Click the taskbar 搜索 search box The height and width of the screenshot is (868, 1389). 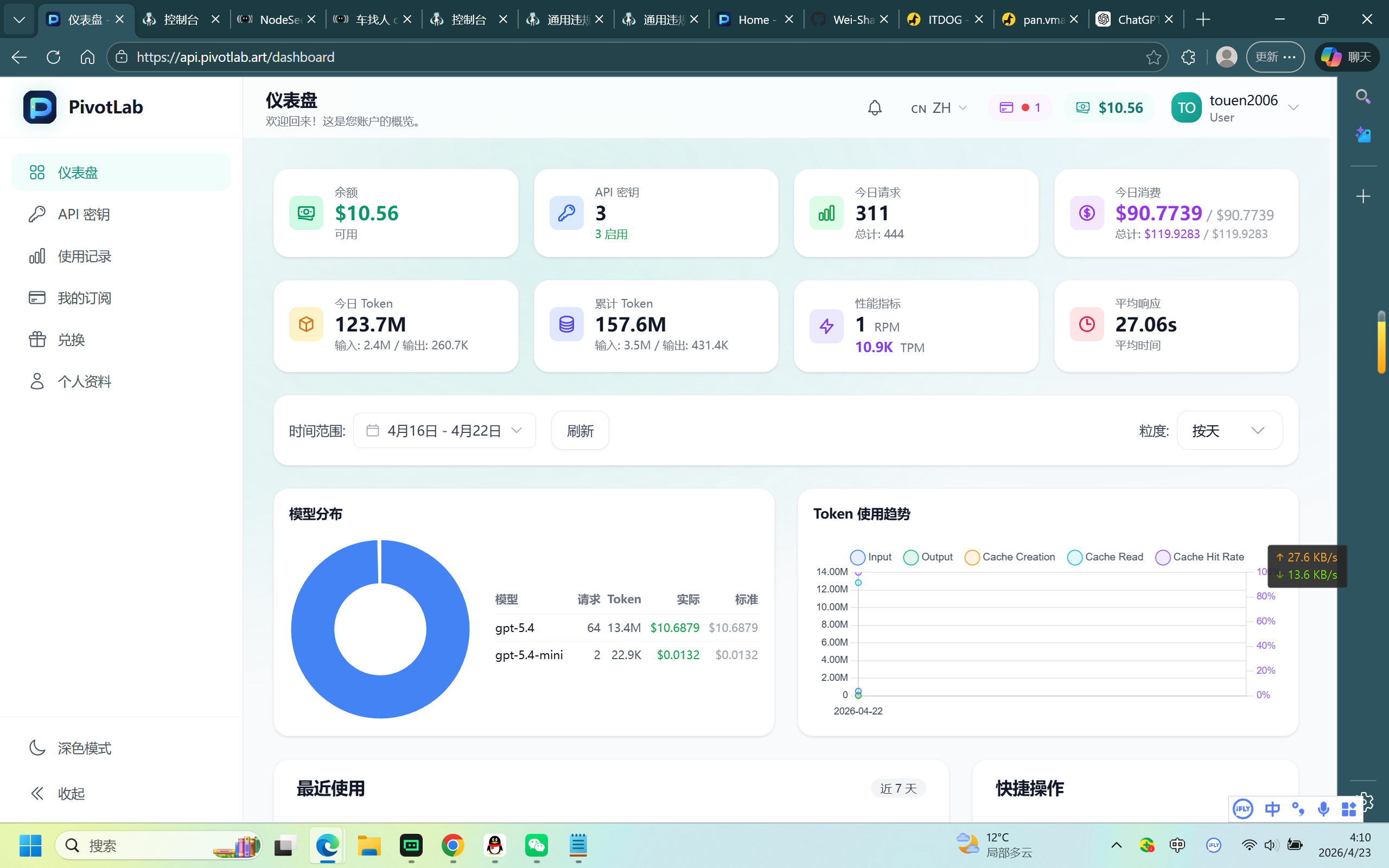(x=159, y=845)
